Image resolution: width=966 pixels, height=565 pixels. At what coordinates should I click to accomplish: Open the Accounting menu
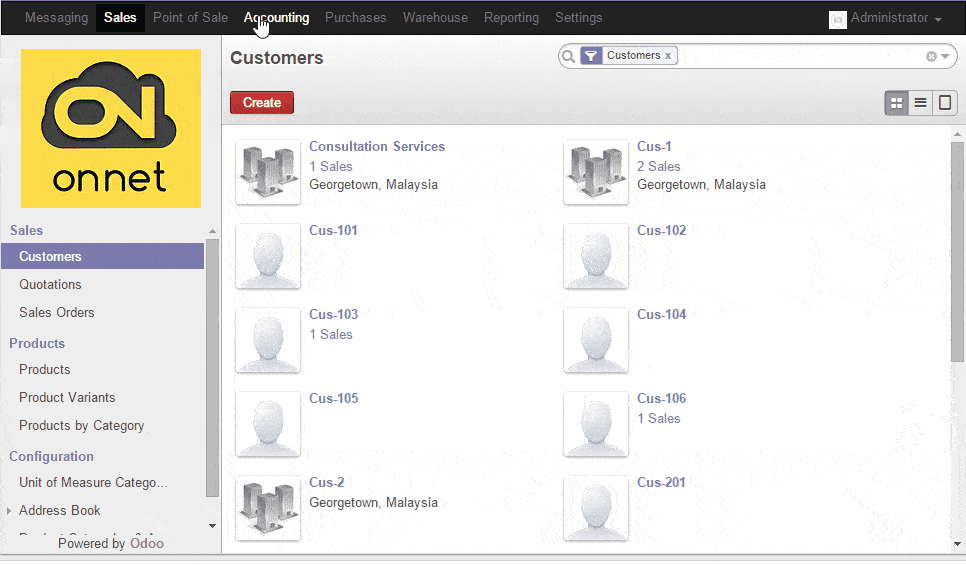pyautogui.click(x=276, y=18)
